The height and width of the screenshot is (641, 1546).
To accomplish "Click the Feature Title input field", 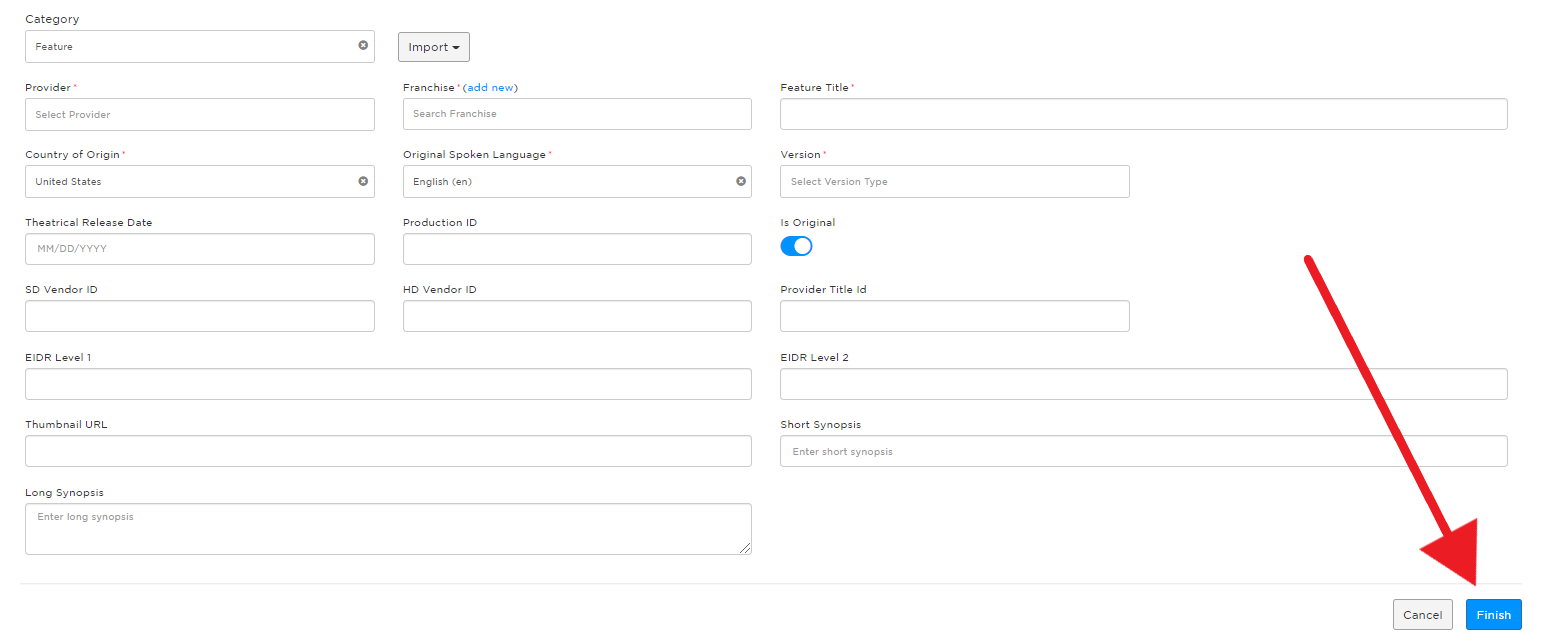I will pos(1143,114).
